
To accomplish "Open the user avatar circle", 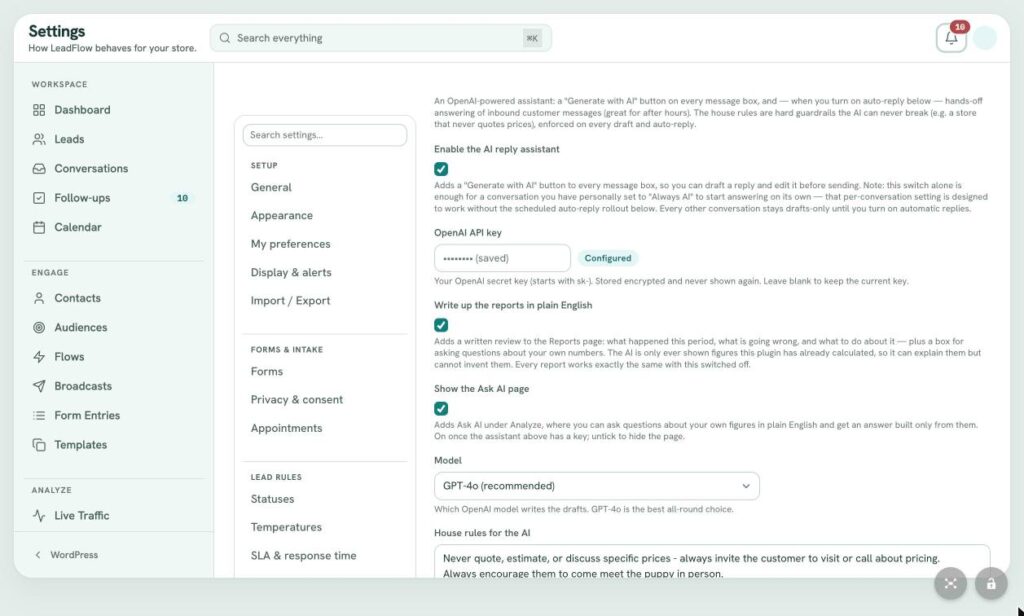I will click(984, 38).
